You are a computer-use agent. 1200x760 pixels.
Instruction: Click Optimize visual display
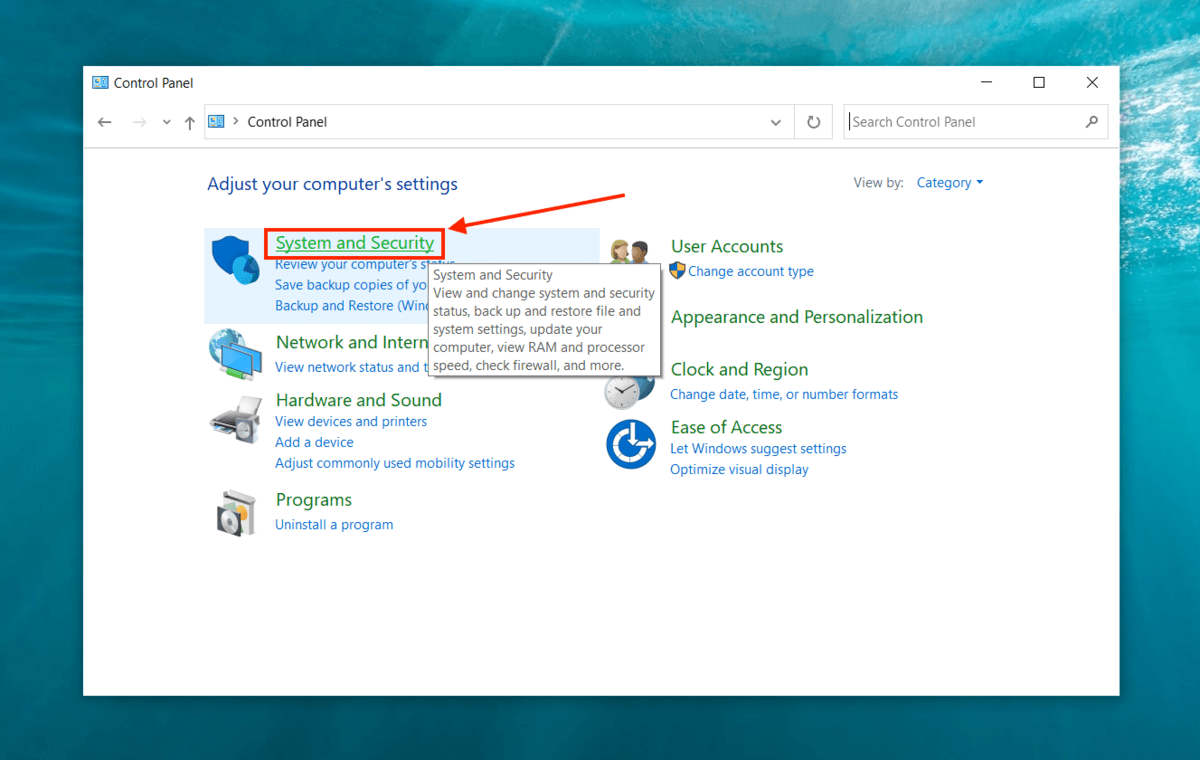pos(739,470)
